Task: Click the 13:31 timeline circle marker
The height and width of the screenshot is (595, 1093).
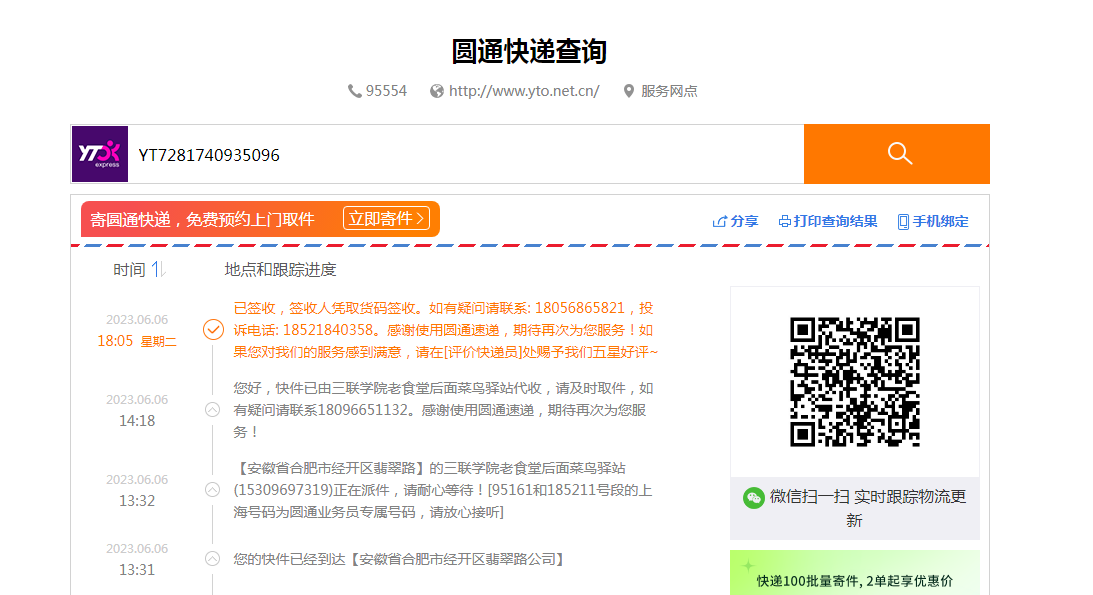Action: click(x=213, y=559)
